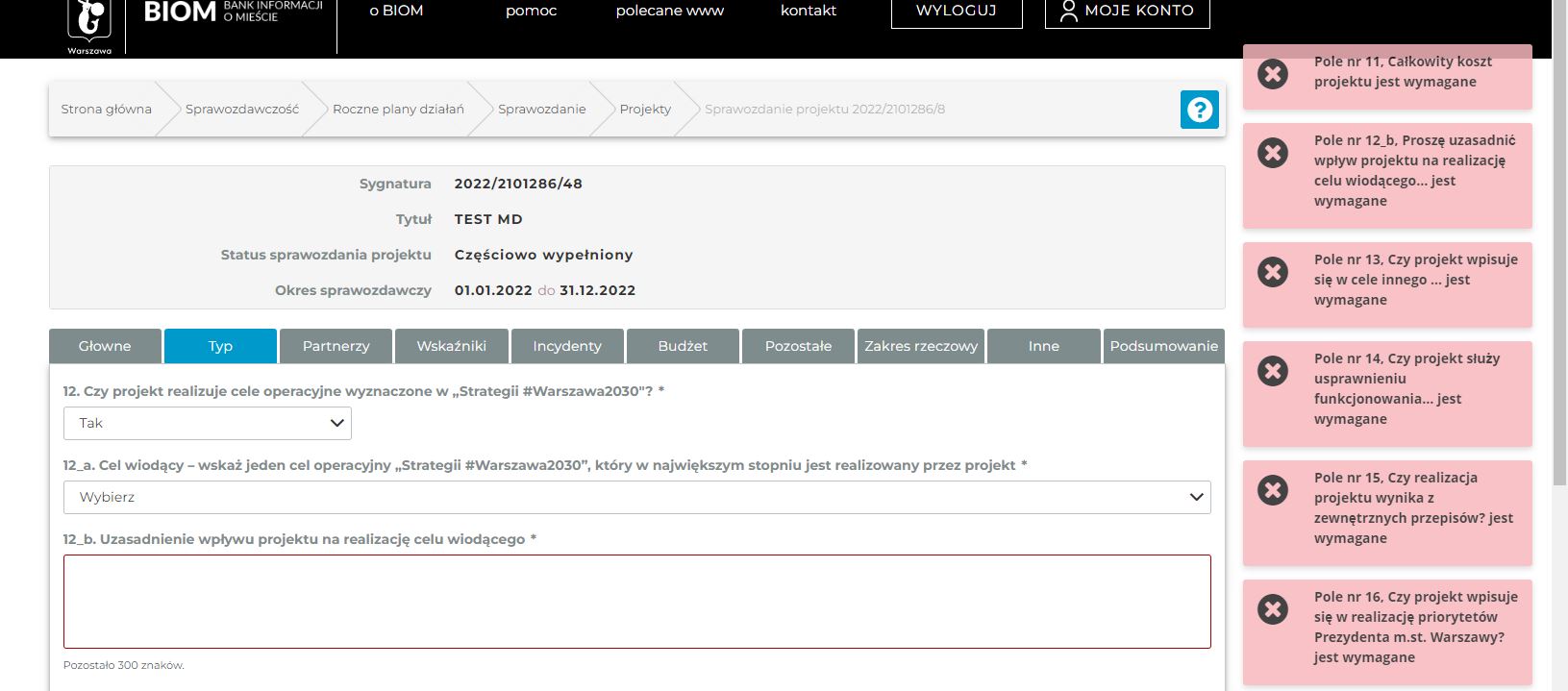This screenshot has height=691, width=1568.
Task: Click the WYLOGUJ button
Action: [956, 12]
